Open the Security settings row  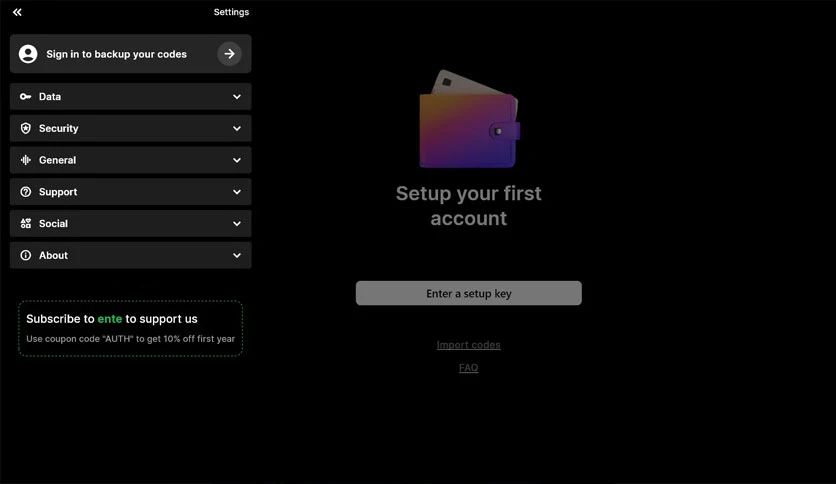[x=131, y=128]
